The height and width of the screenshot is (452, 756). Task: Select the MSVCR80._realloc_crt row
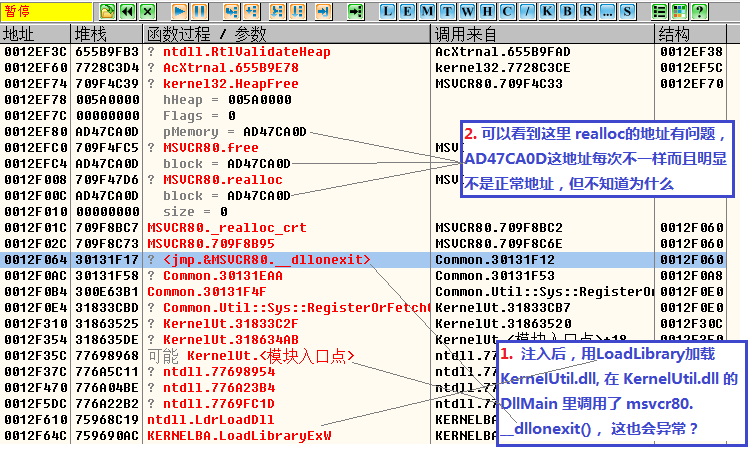[363, 227]
